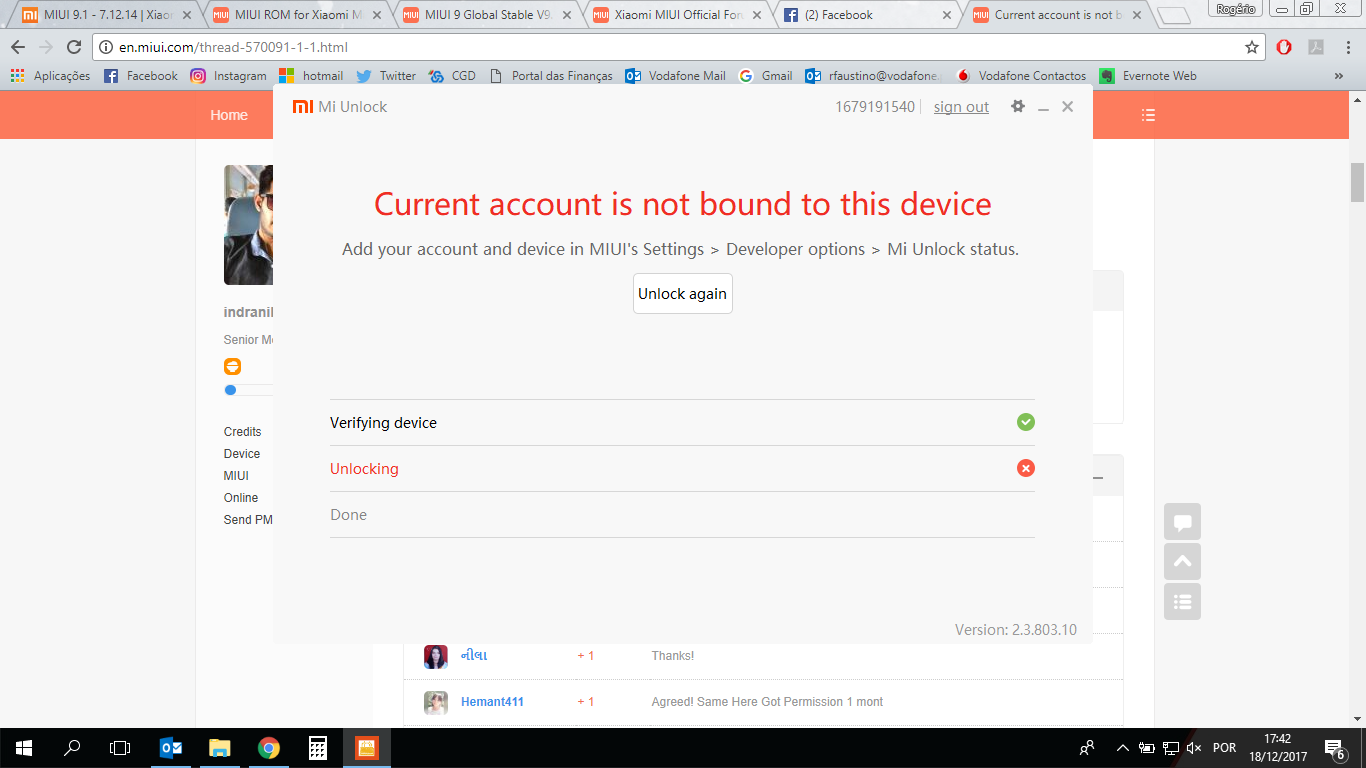Open Task View on the taskbar
Viewport: 1366px width, 768px height.
point(120,748)
